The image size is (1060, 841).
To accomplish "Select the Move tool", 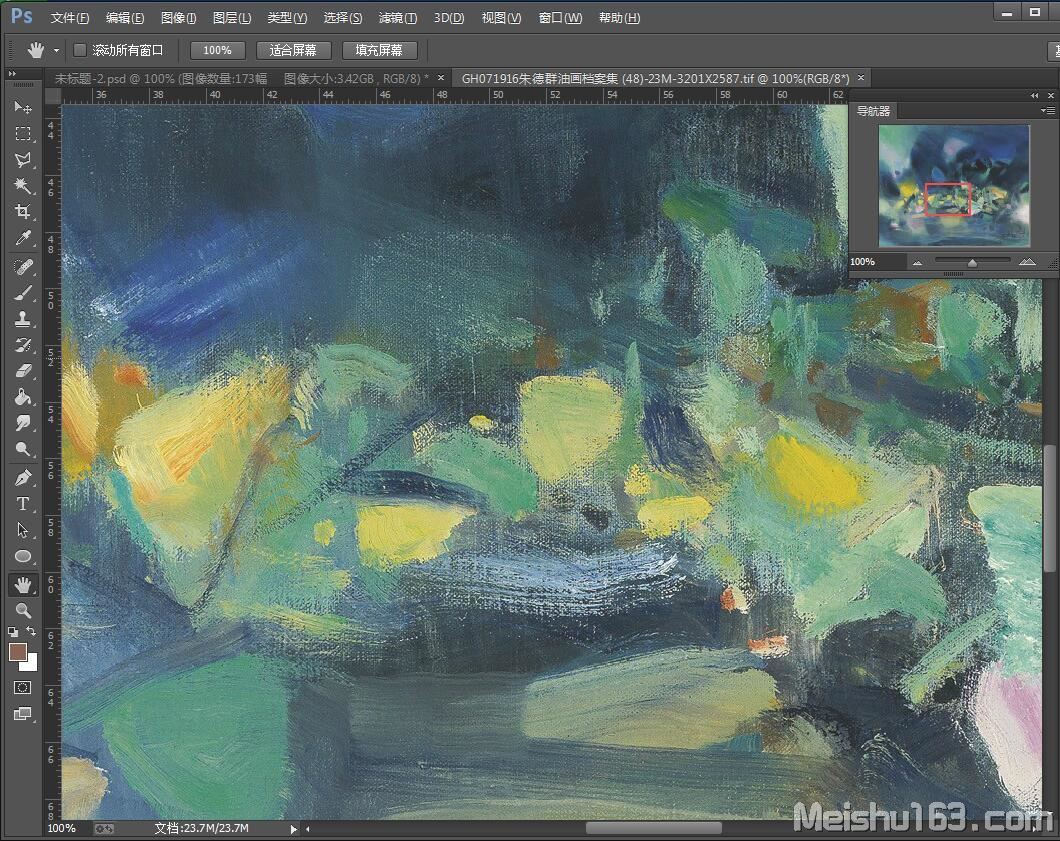I will pos(22,107).
